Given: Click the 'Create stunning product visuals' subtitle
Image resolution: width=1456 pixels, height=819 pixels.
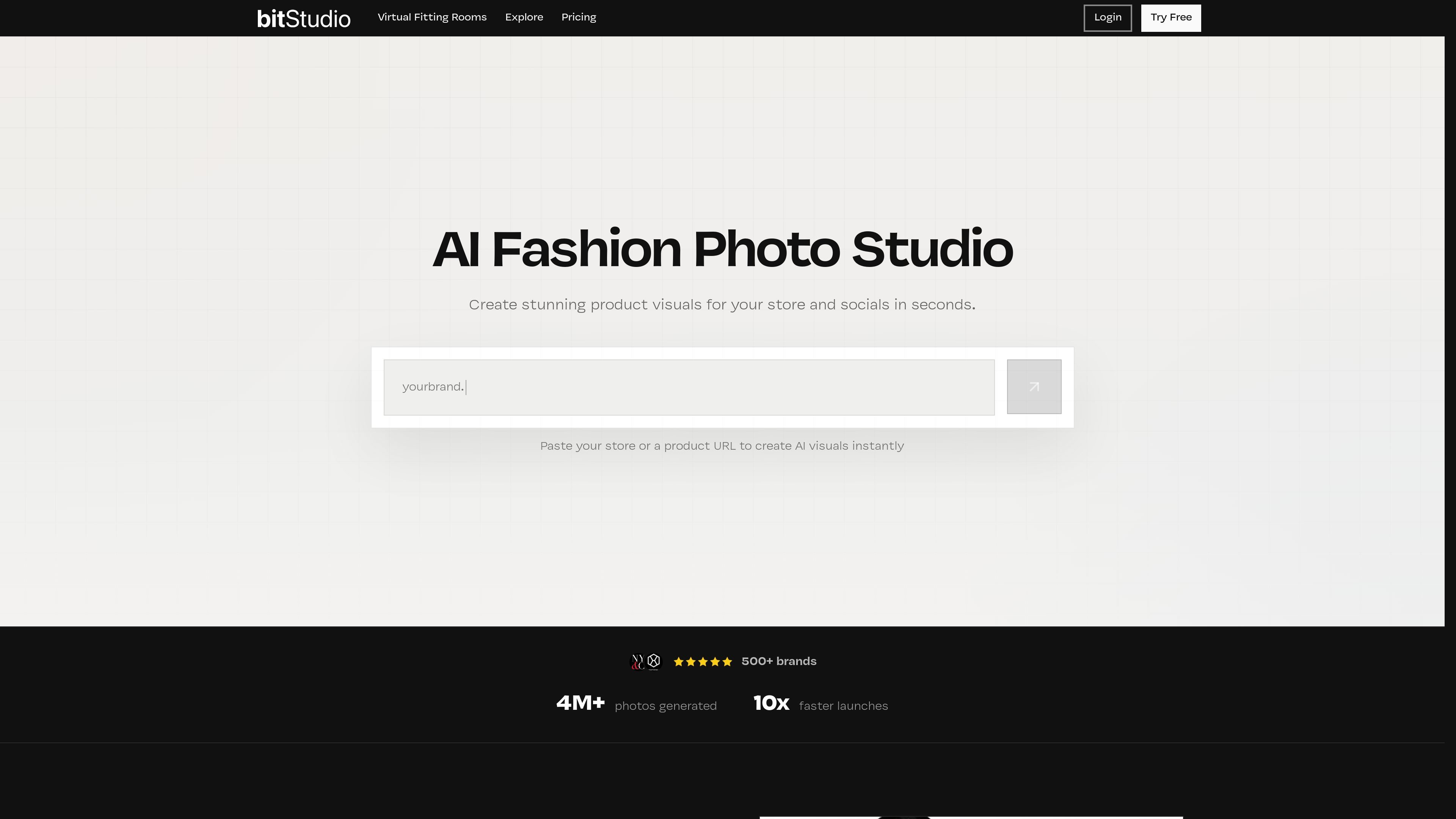Looking at the screenshot, I should click(722, 304).
